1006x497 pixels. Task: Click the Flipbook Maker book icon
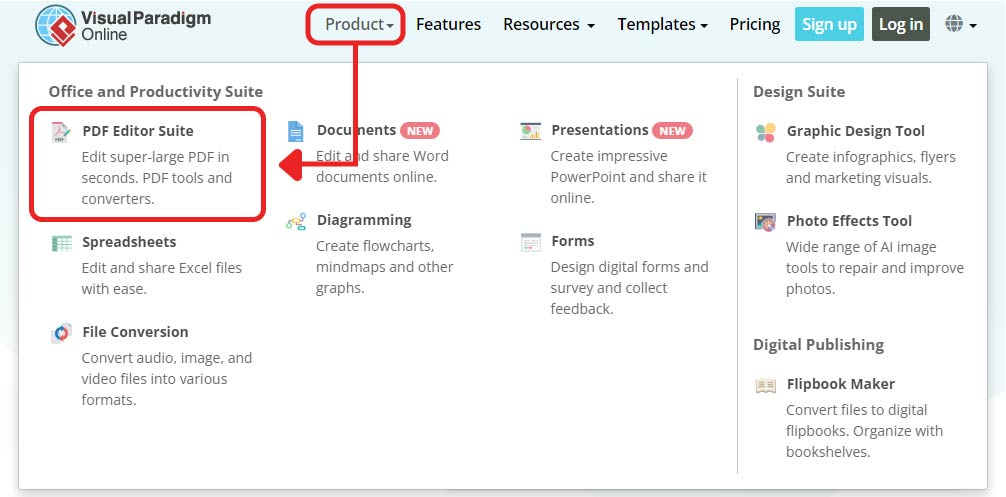[765, 385]
